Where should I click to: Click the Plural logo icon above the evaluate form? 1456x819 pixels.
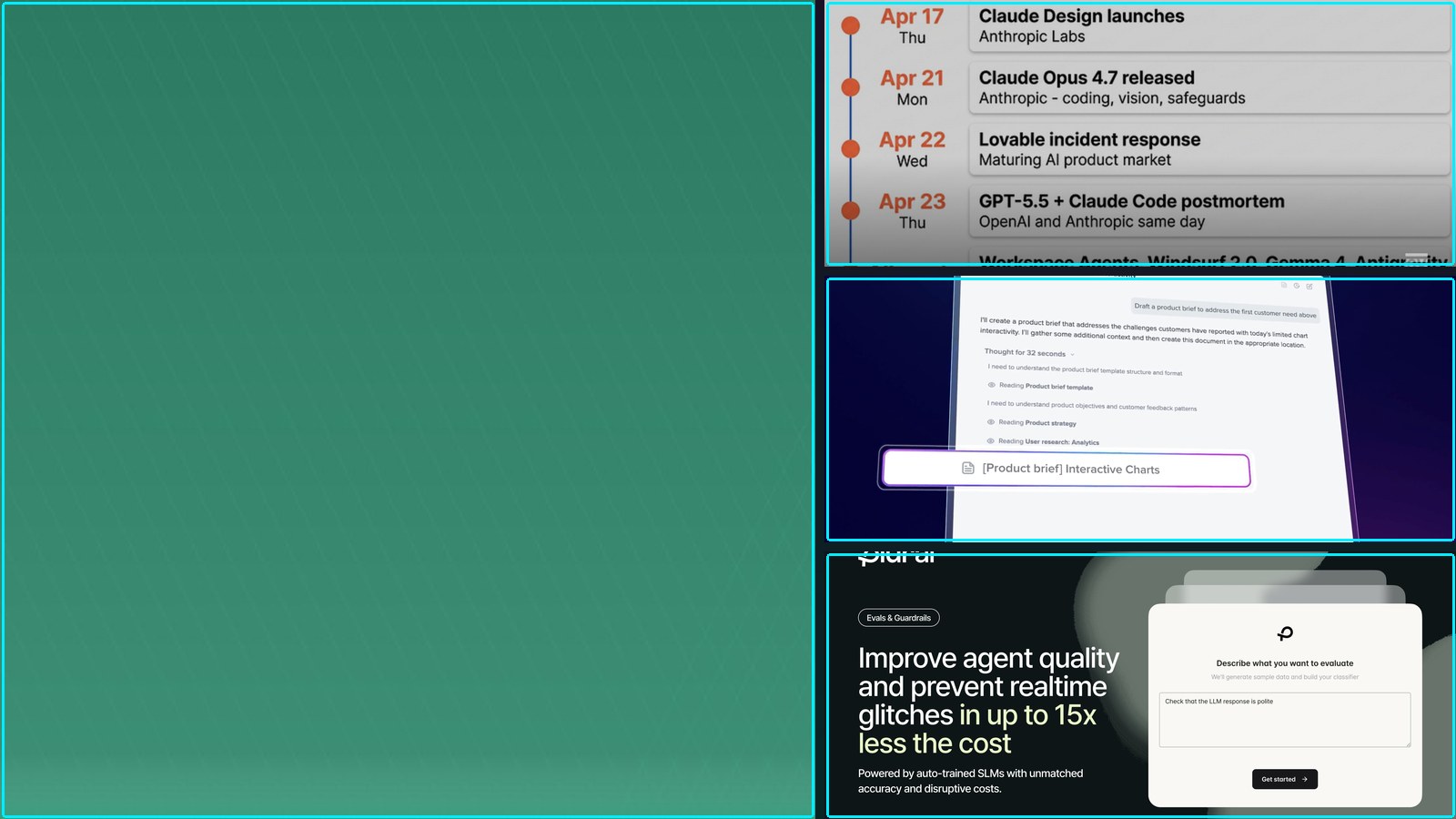1285,633
